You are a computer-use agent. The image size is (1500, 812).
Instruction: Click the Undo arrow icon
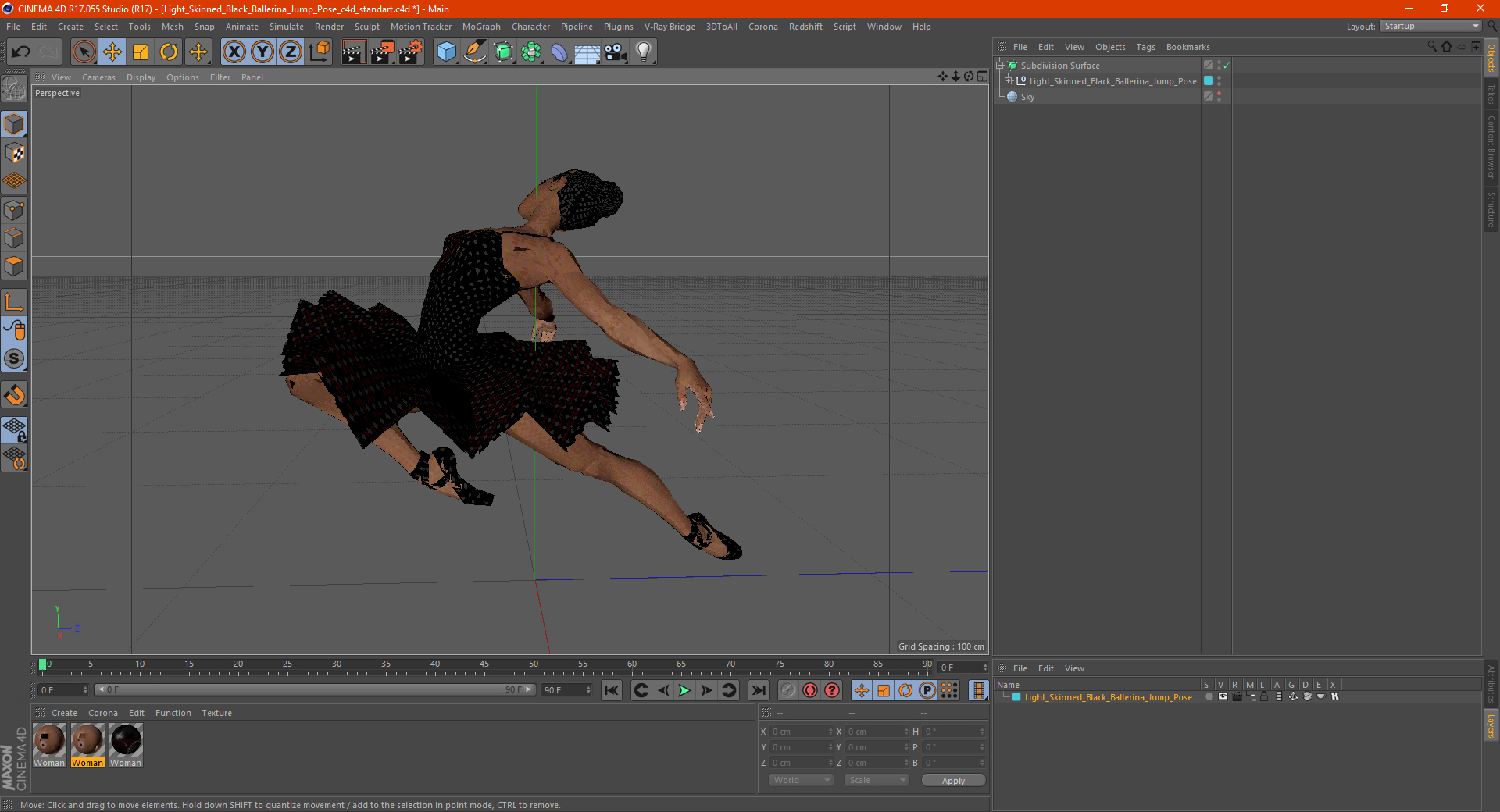click(x=21, y=52)
